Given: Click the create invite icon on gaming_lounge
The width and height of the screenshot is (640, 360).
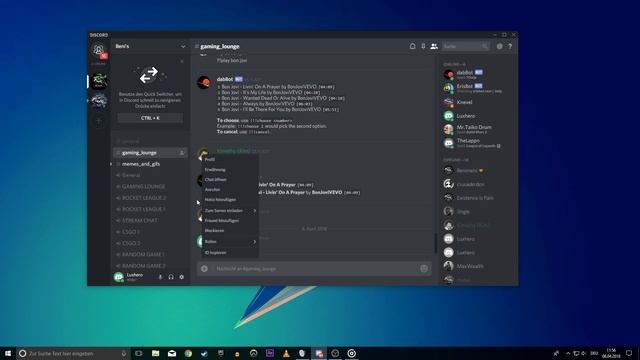Looking at the screenshot, I should [x=182, y=153].
